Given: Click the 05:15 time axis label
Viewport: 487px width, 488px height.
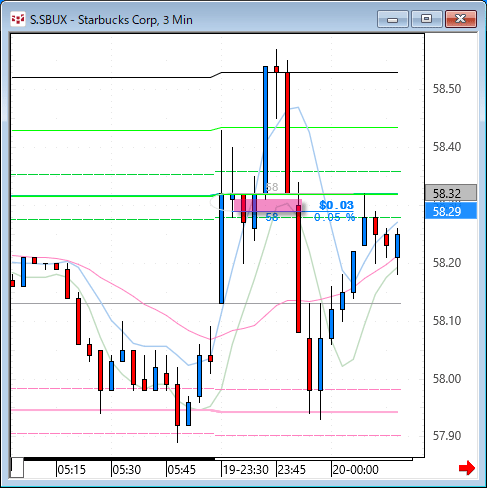Looking at the screenshot, I should tap(72, 470).
